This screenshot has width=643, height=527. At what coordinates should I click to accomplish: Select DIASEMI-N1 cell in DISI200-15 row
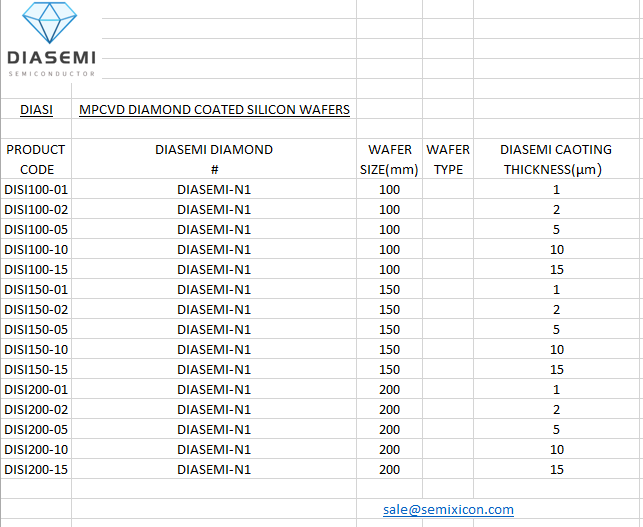pyautogui.click(x=214, y=469)
